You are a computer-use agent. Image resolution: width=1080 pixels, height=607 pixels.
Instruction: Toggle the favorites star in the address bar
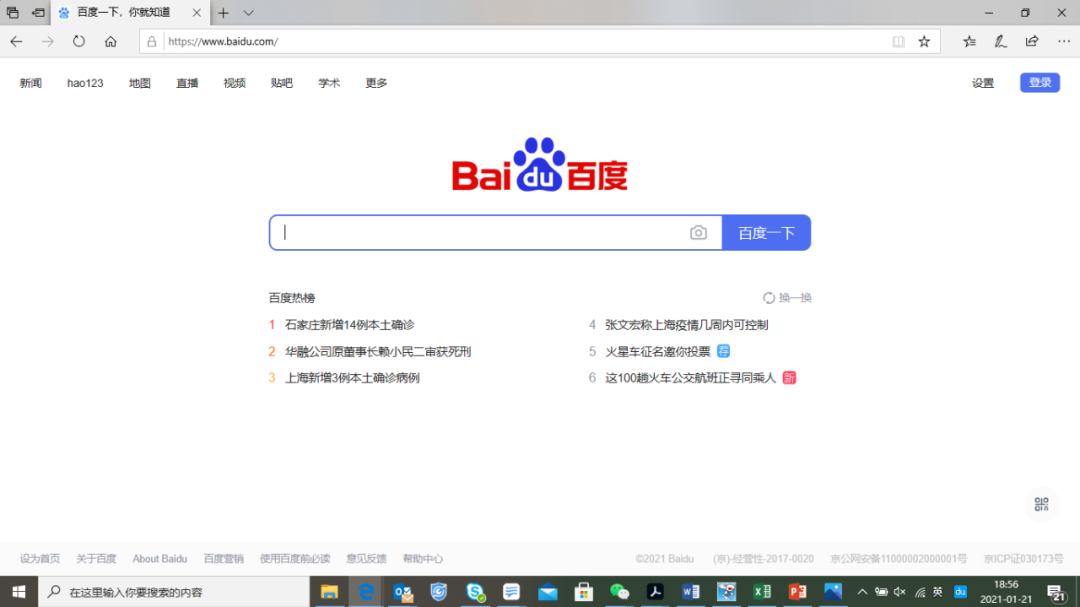(x=924, y=41)
